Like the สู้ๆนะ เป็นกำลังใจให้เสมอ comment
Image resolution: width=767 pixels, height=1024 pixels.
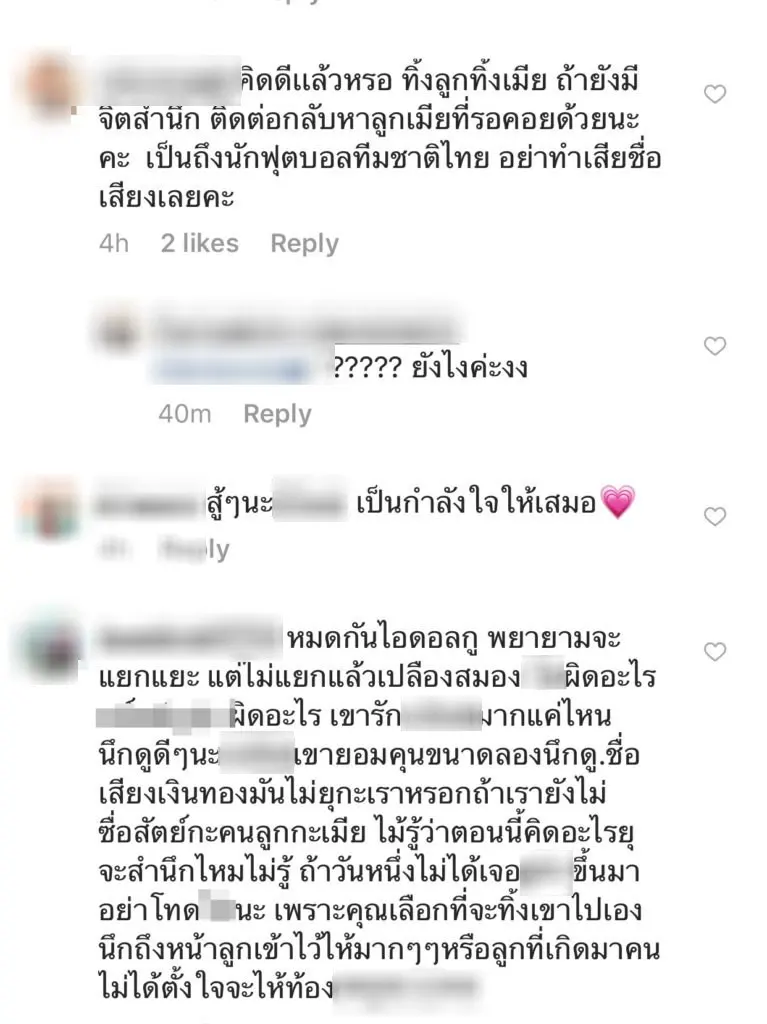click(x=715, y=517)
